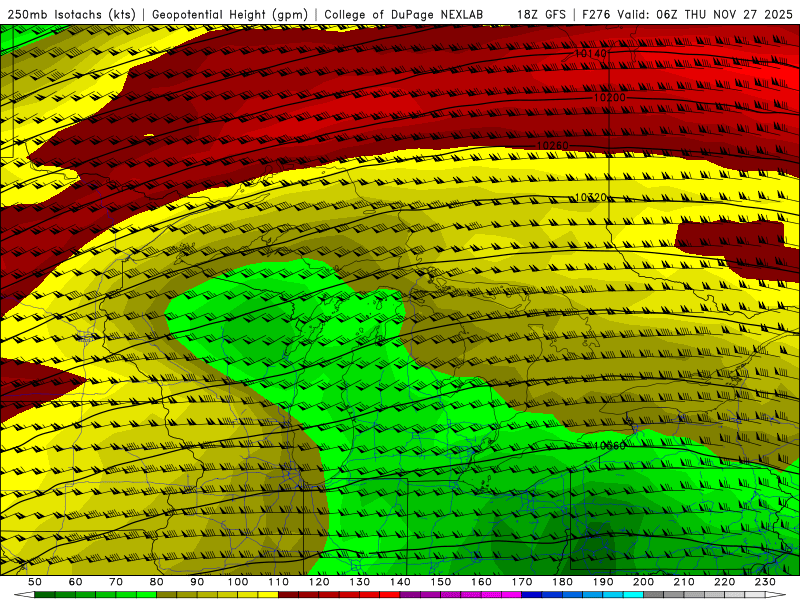The image size is (800, 600).
Task: Select the cyan swatch left of the 200 mark
Action: 634,595
